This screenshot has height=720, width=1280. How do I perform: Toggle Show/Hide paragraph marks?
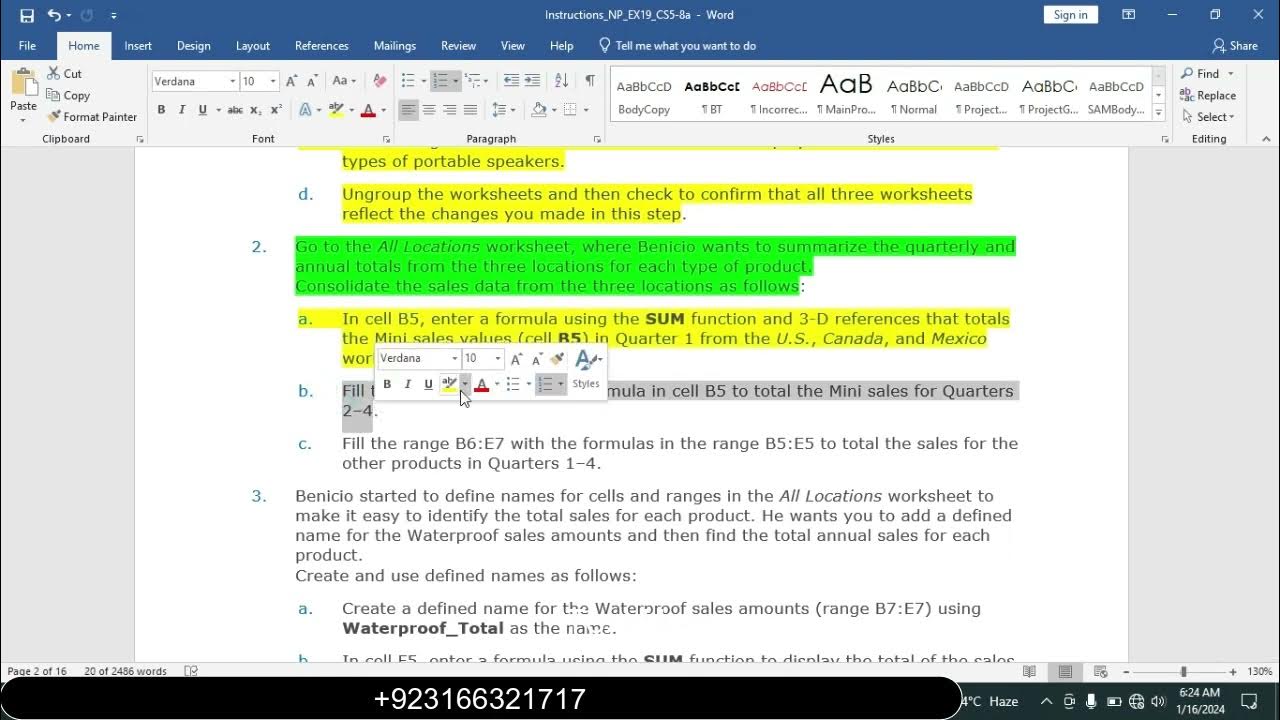pos(590,81)
